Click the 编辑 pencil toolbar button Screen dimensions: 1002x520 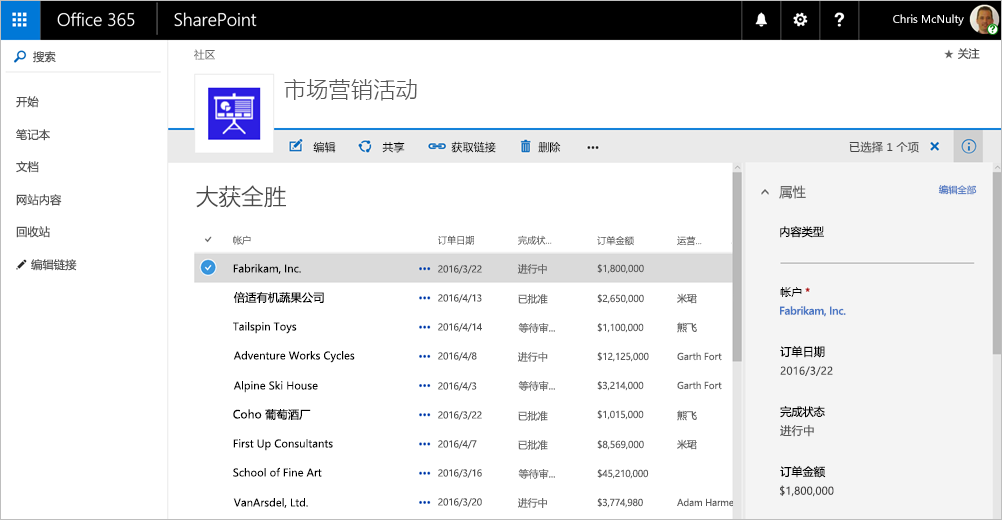click(x=312, y=147)
